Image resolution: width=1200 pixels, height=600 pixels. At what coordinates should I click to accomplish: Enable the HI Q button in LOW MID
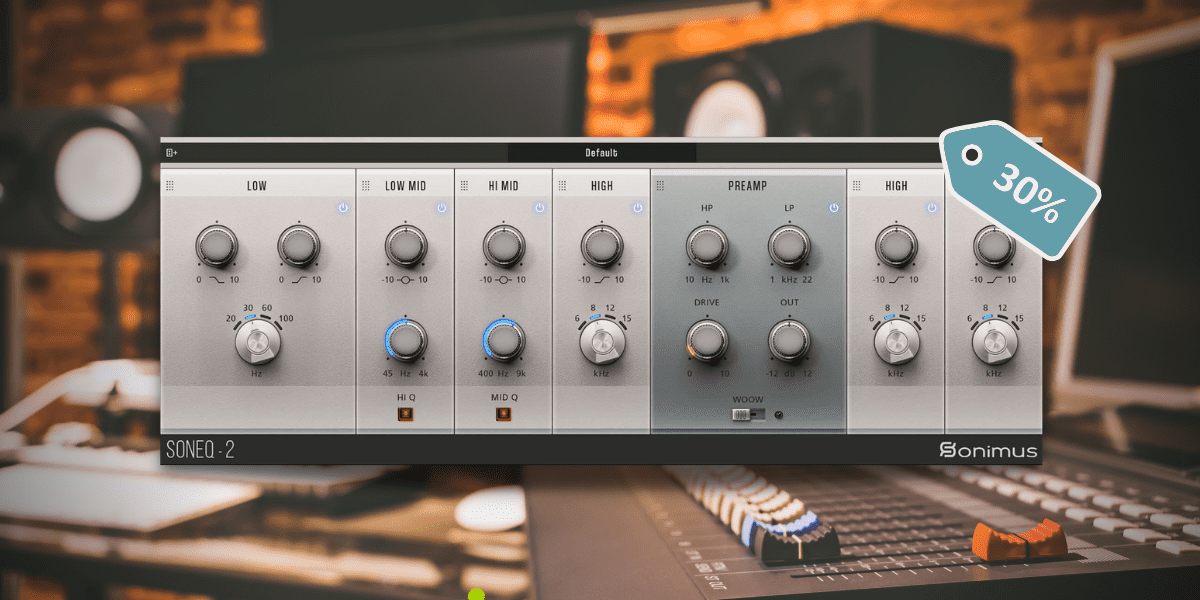click(406, 415)
